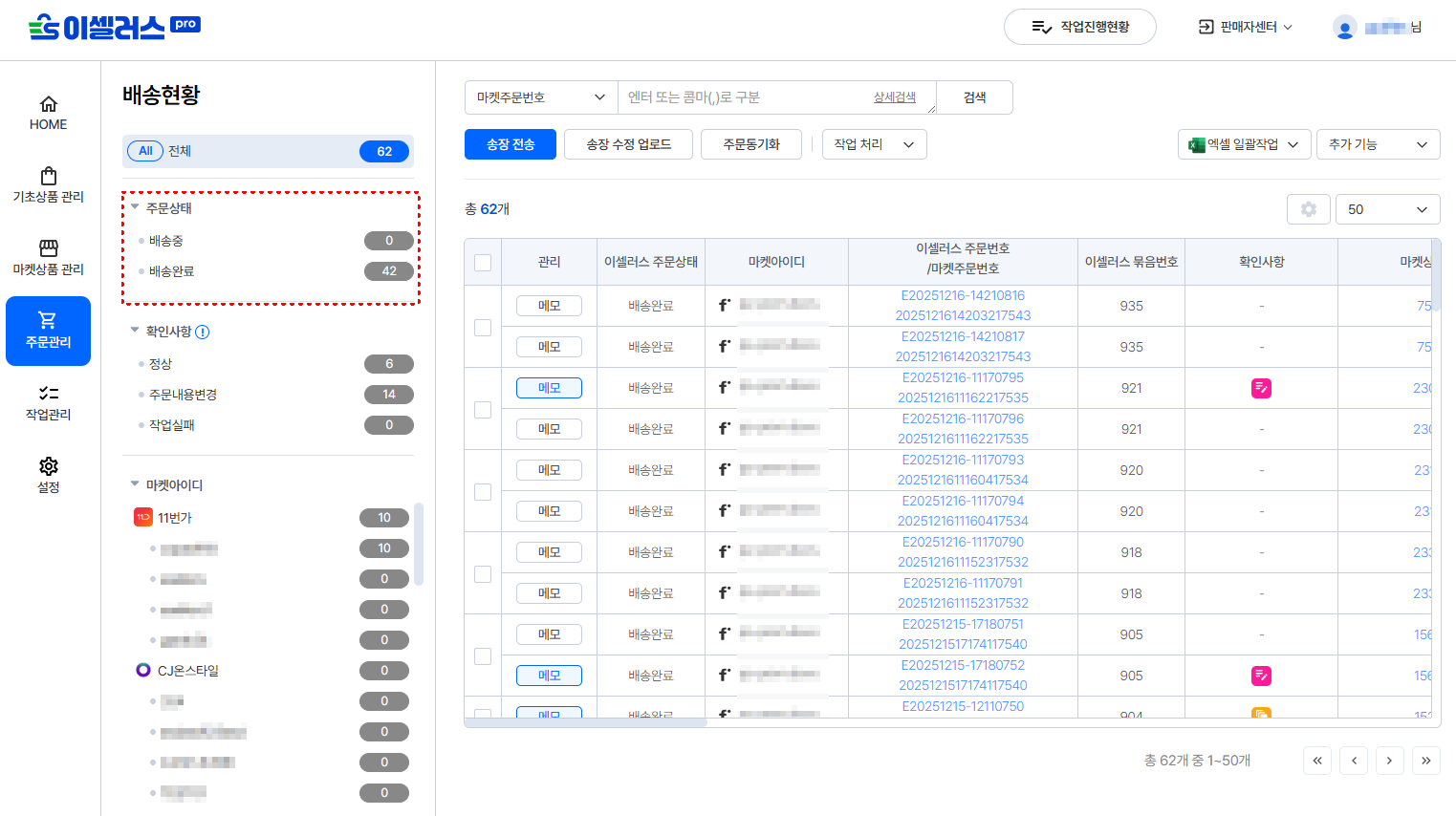Viewport: 1456px width, 816px height.
Task: Open the 엑셀 일괄작업 dropdown
Action: 1243,144
